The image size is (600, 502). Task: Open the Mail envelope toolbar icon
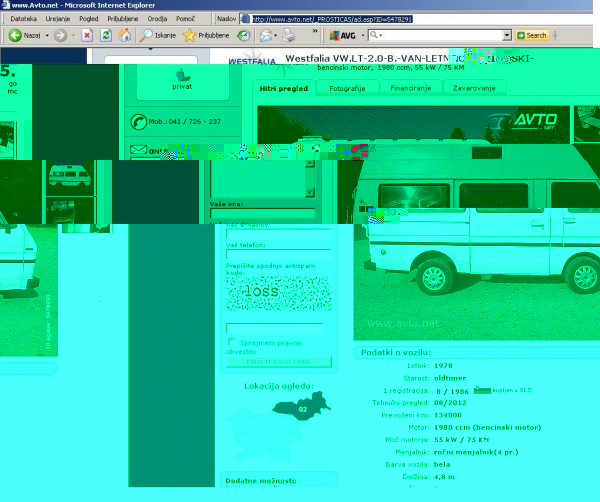point(266,35)
